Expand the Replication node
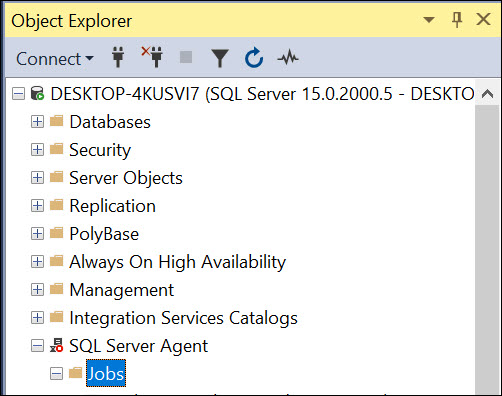 tap(37, 206)
